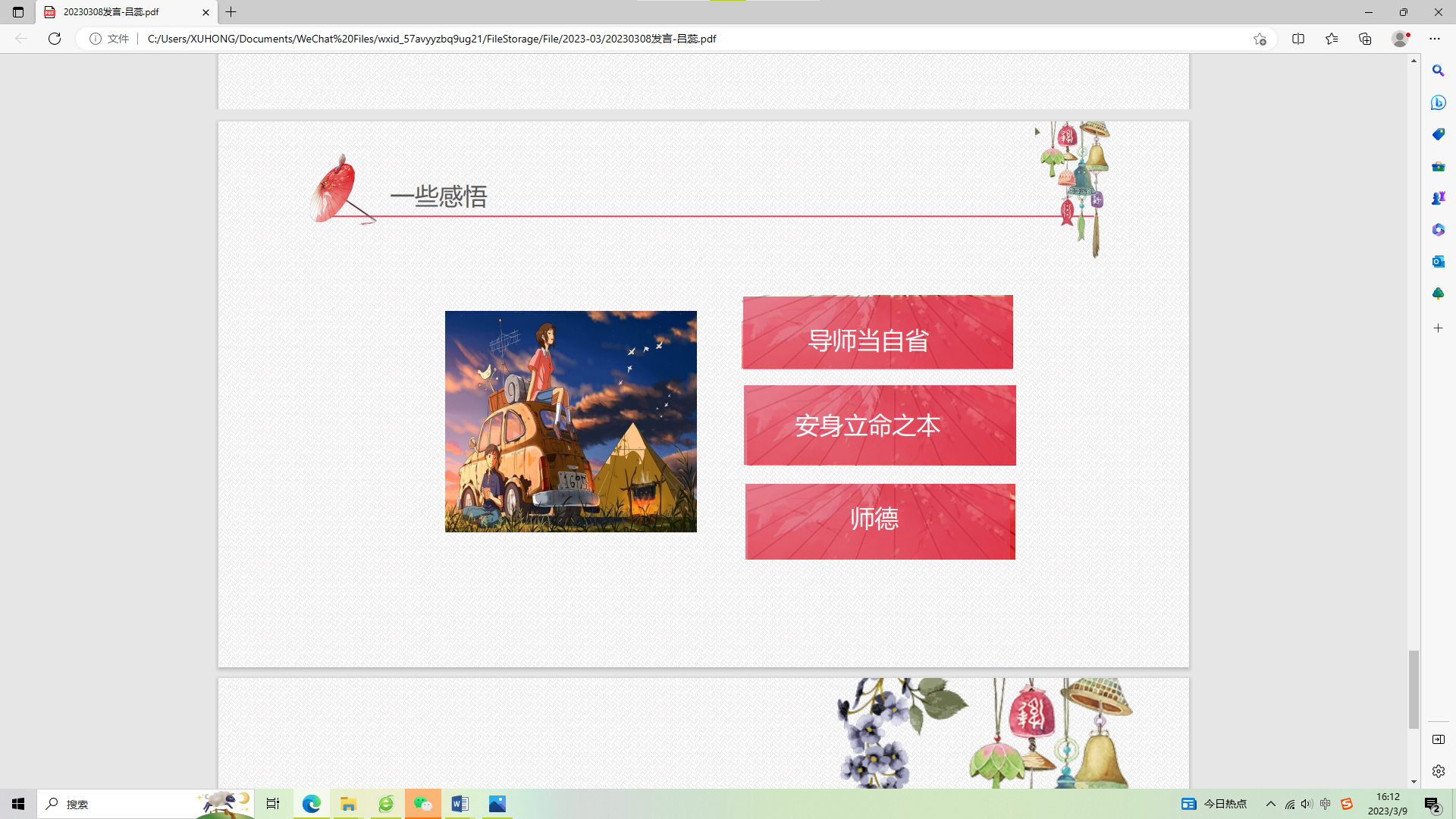The width and height of the screenshot is (1456, 819).
Task: Open the Settings and more menu
Action: [x=1434, y=39]
